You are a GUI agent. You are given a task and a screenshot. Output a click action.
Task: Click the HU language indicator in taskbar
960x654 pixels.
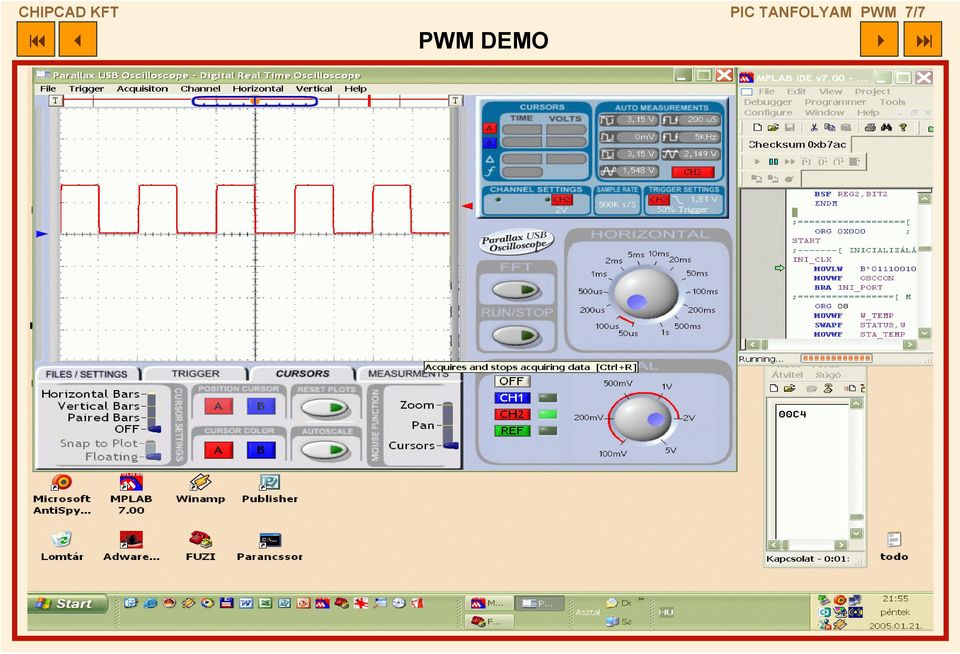click(x=666, y=612)
